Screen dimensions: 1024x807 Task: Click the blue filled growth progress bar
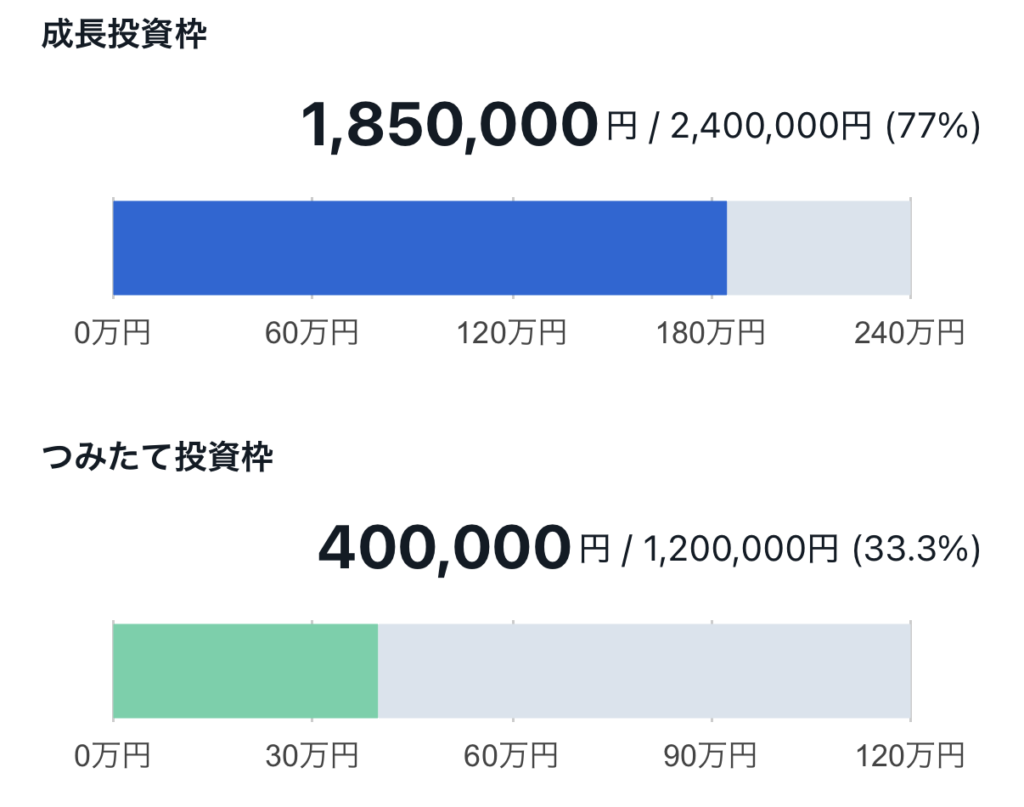coord(419,247)
